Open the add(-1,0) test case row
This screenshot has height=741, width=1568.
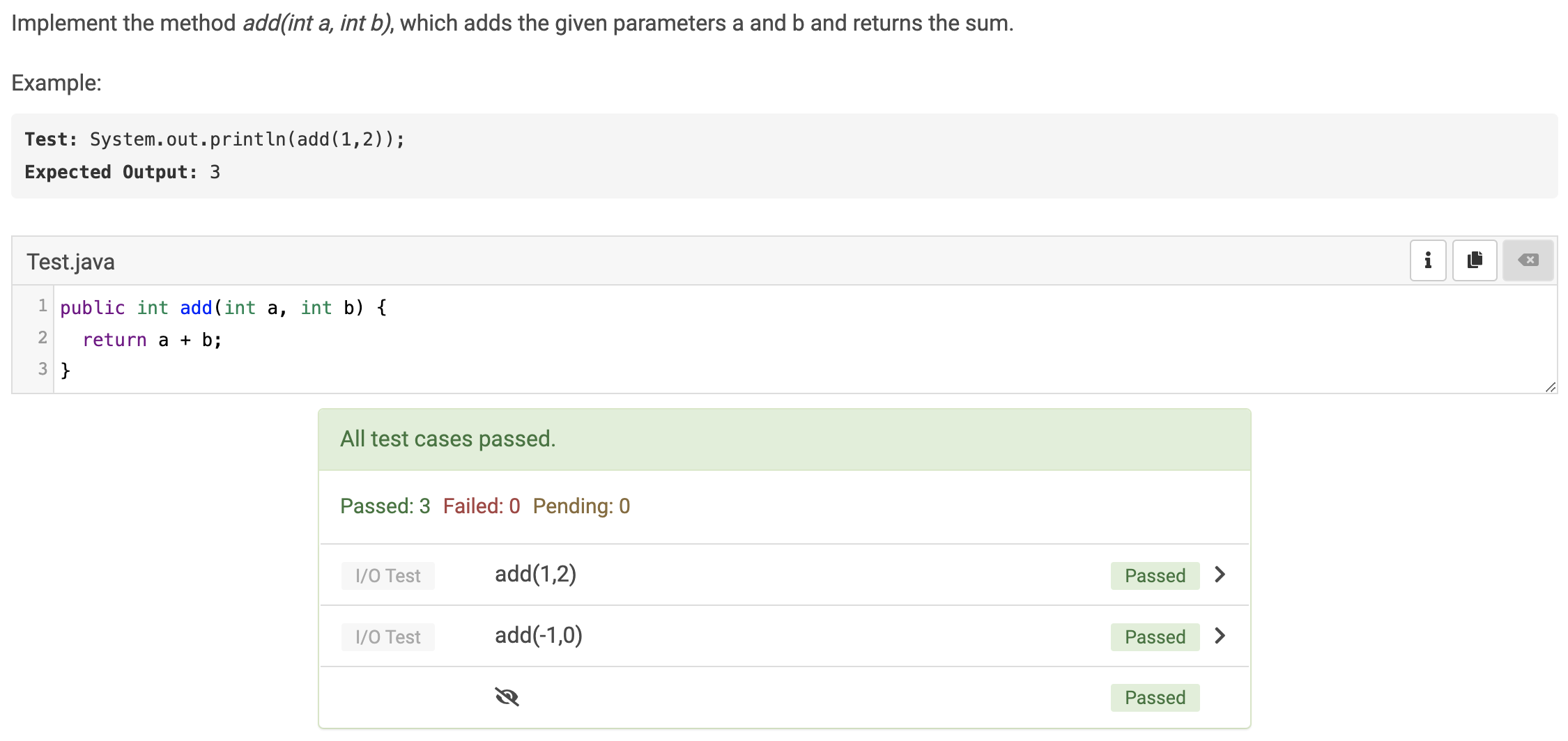coord(785,636)
